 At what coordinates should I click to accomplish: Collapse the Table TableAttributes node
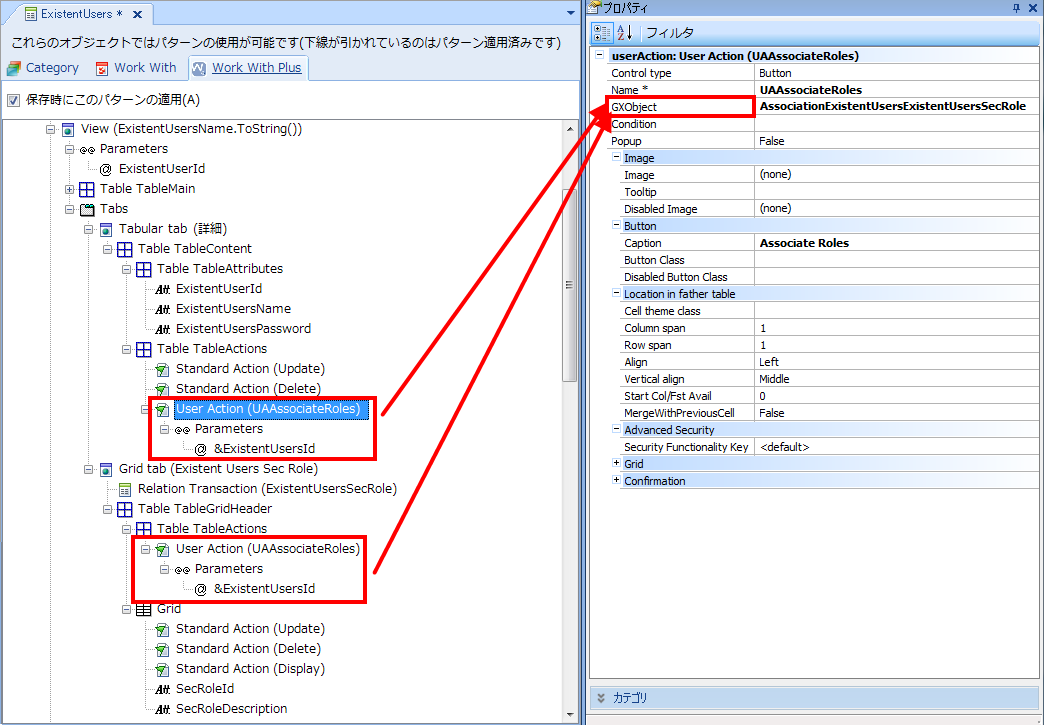pos(126,269)
